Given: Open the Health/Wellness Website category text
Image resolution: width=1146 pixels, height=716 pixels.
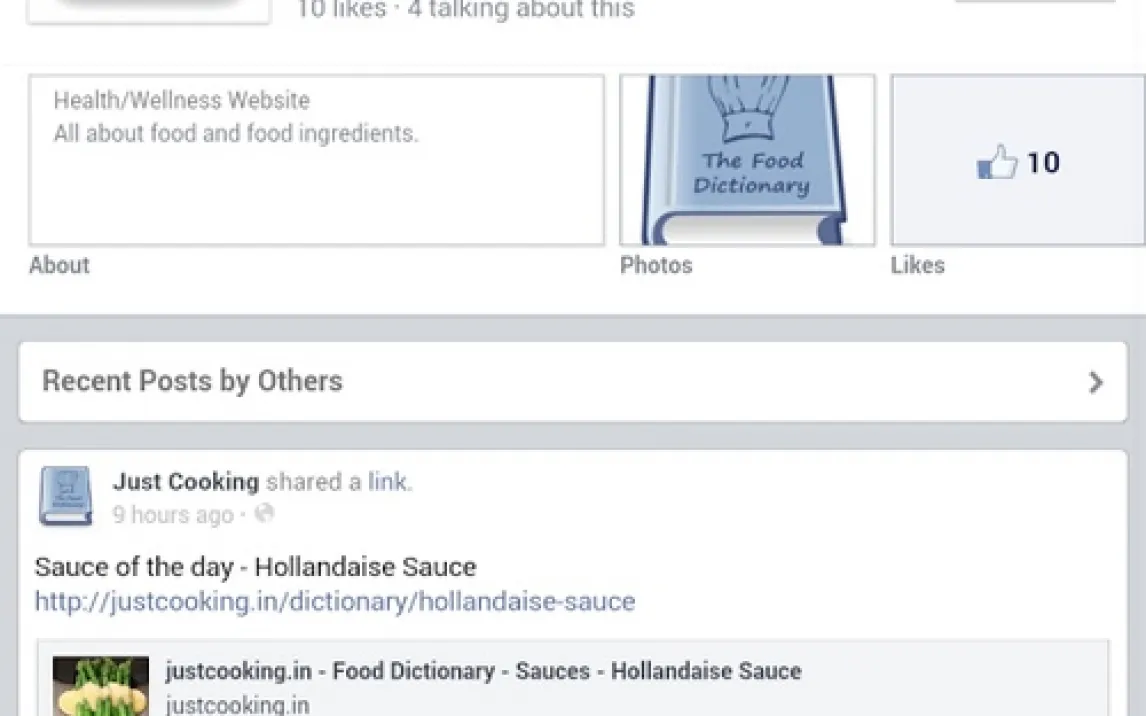Looking at the screenshot, I should tap(181, 100).
